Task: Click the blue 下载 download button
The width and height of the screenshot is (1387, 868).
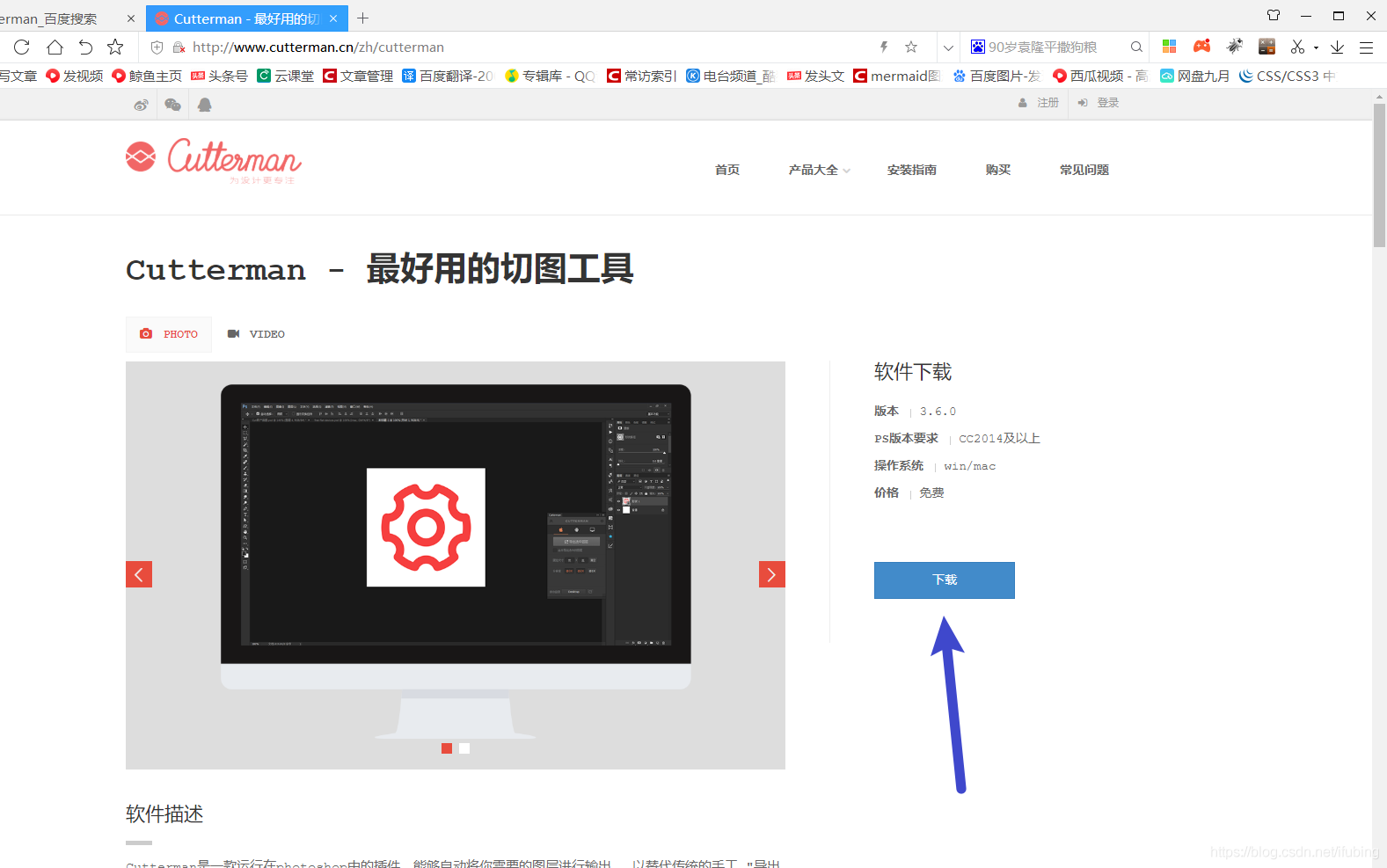Action: point(945,580)
